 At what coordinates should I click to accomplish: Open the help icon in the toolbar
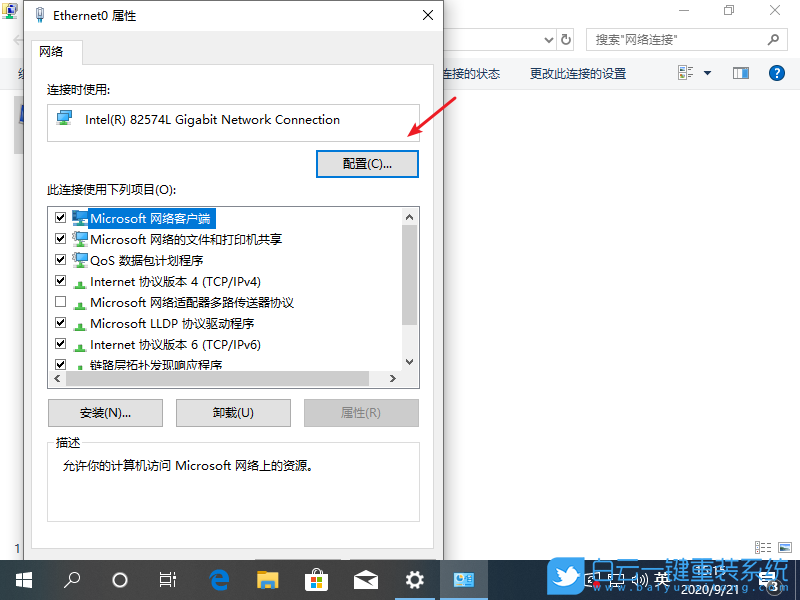click(778, 72)
